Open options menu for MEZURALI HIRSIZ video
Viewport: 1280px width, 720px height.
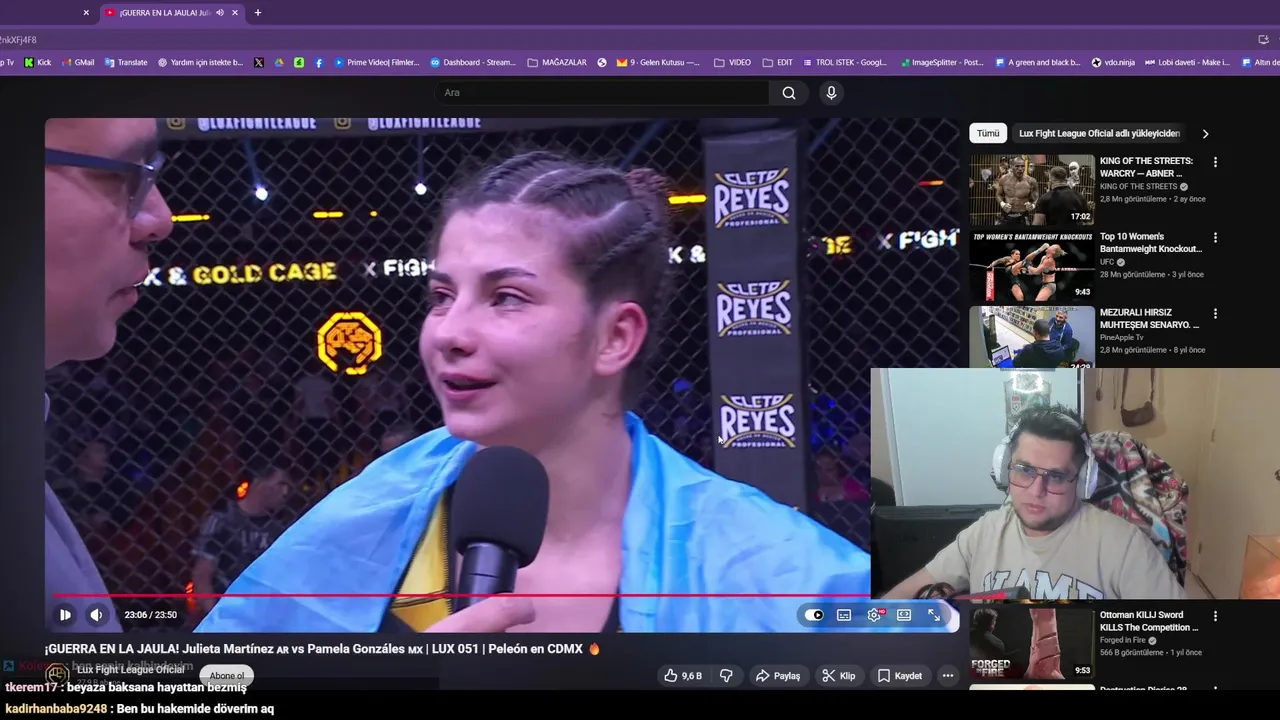(x=1215, y=314)
